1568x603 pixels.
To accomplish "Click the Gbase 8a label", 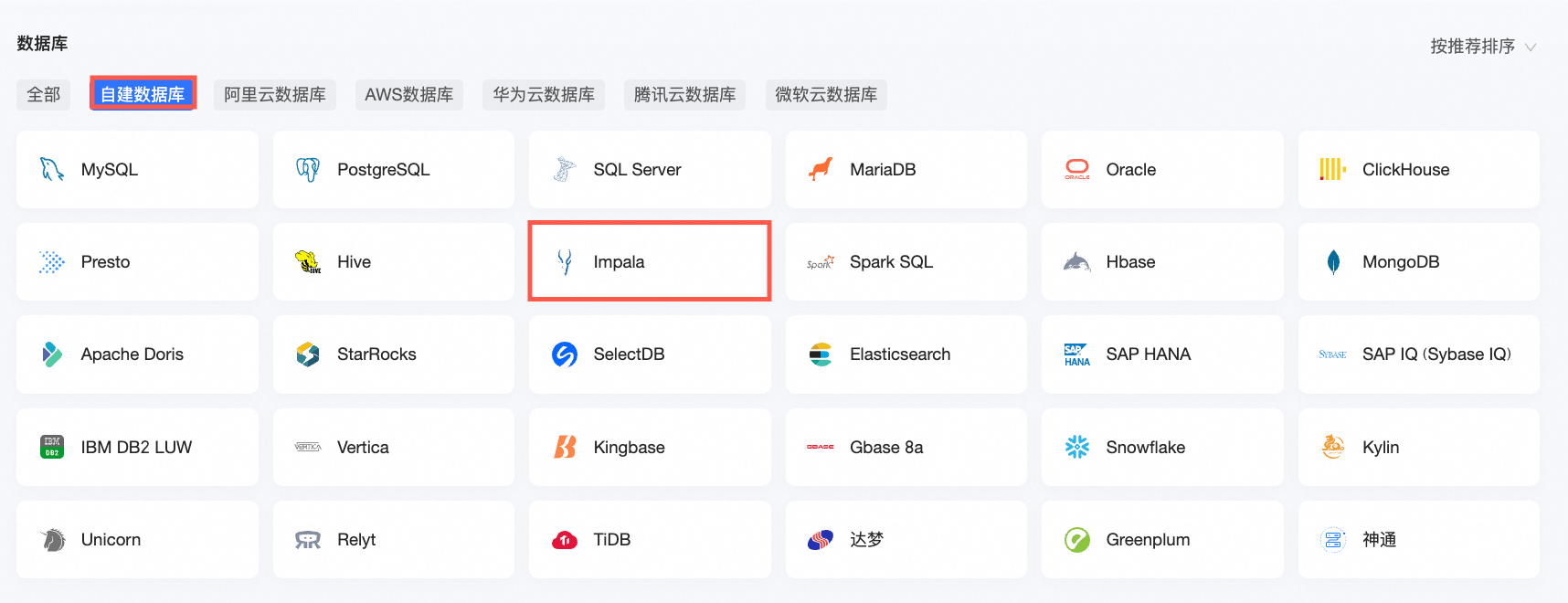I will (886, 447).
